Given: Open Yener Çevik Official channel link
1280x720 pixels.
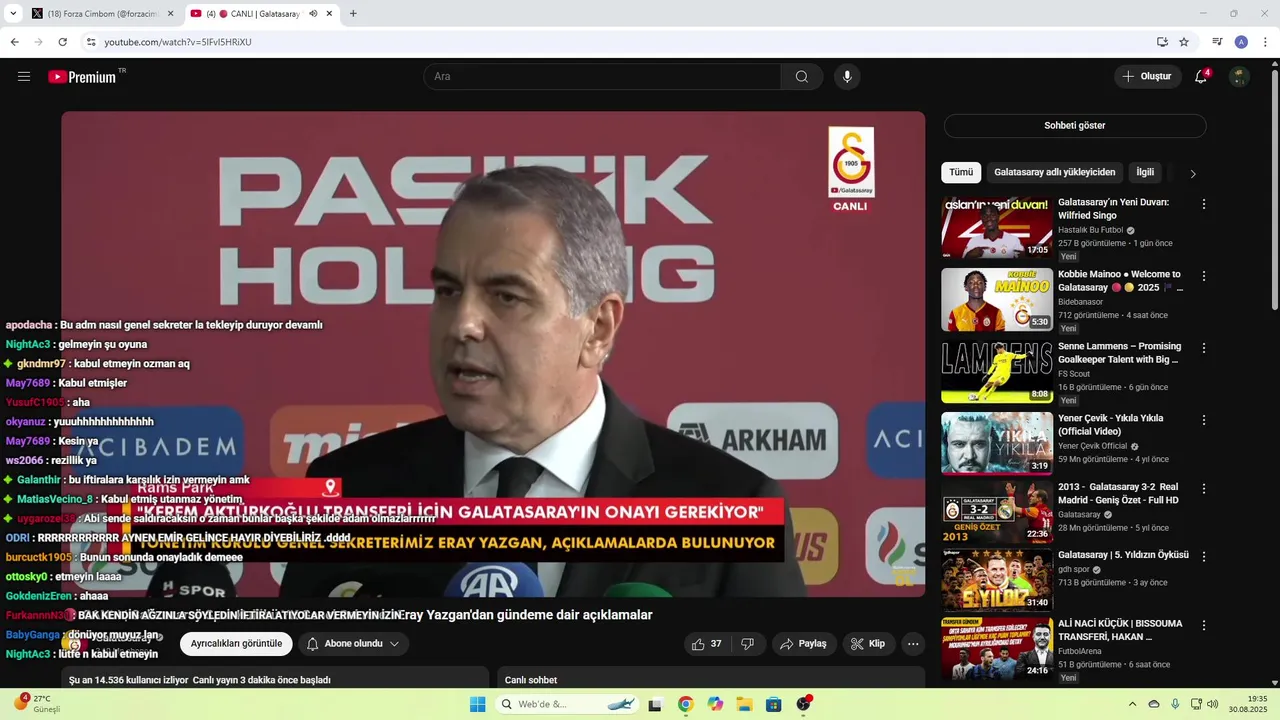Looking at the screenshot, I should pyautogui.click(x=1092, y=446).
